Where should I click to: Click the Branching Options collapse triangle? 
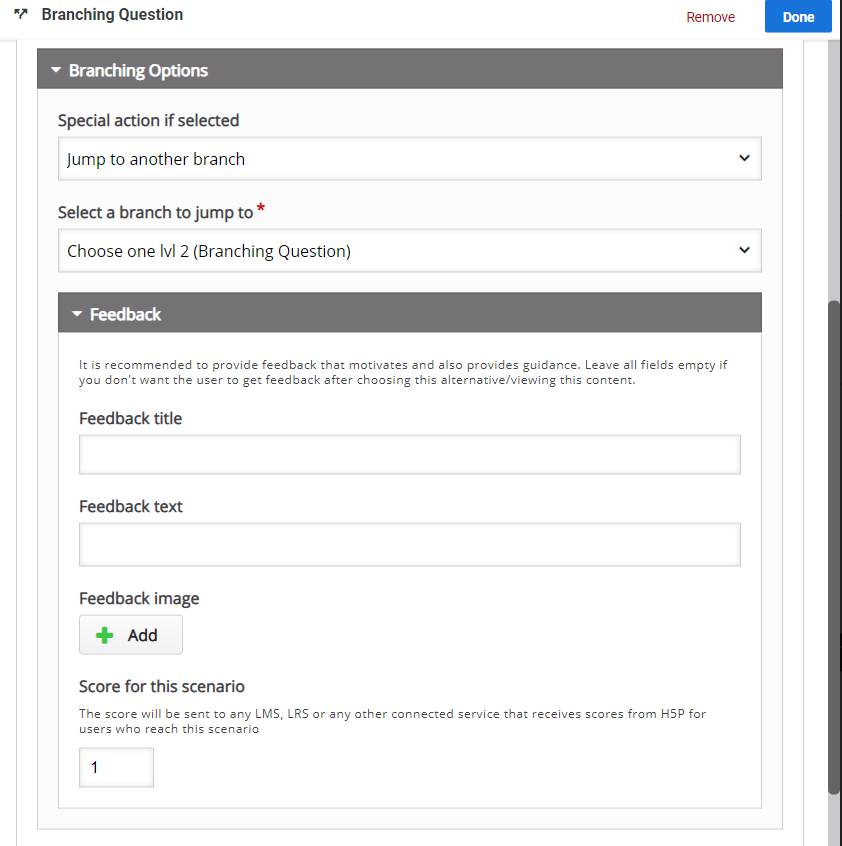56,70
